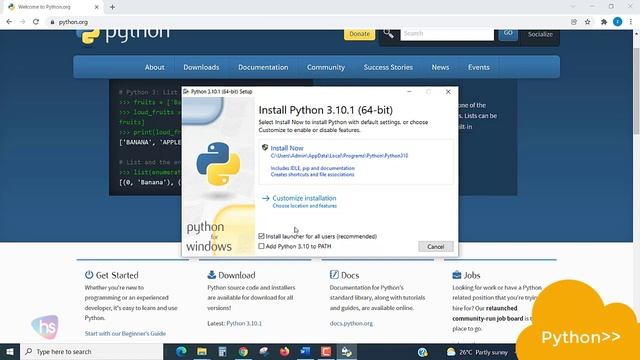
Task: Bookmark this page with star icon
Action: (587, 22)
